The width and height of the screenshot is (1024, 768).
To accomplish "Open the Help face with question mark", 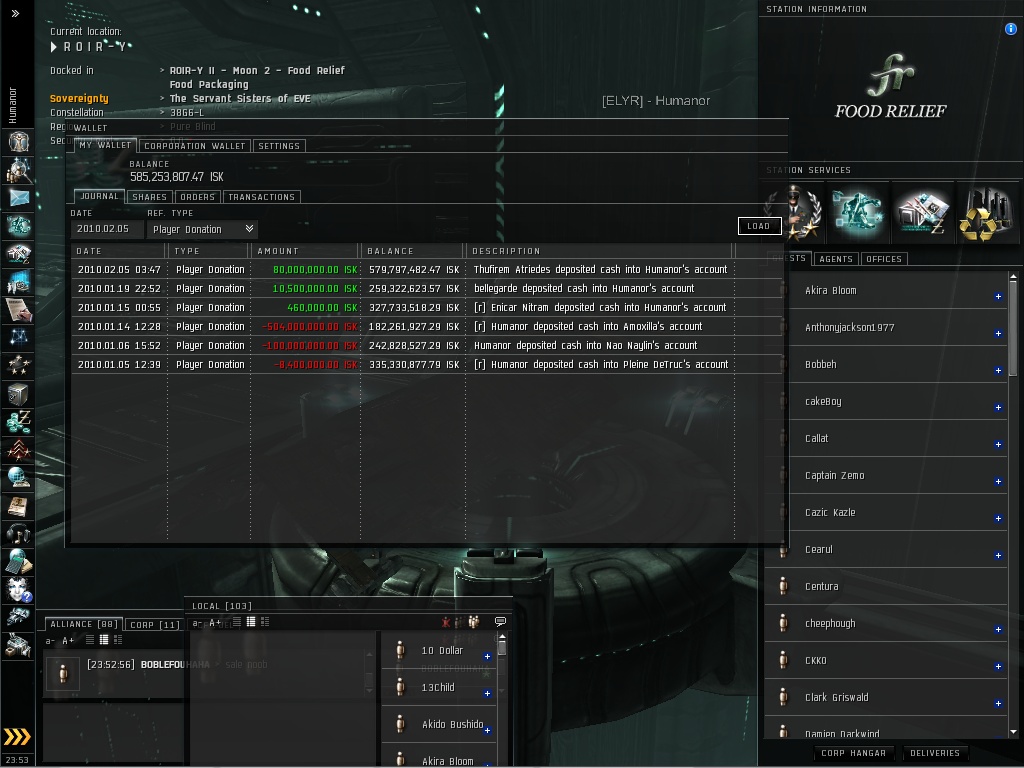I will pos(18,590).
